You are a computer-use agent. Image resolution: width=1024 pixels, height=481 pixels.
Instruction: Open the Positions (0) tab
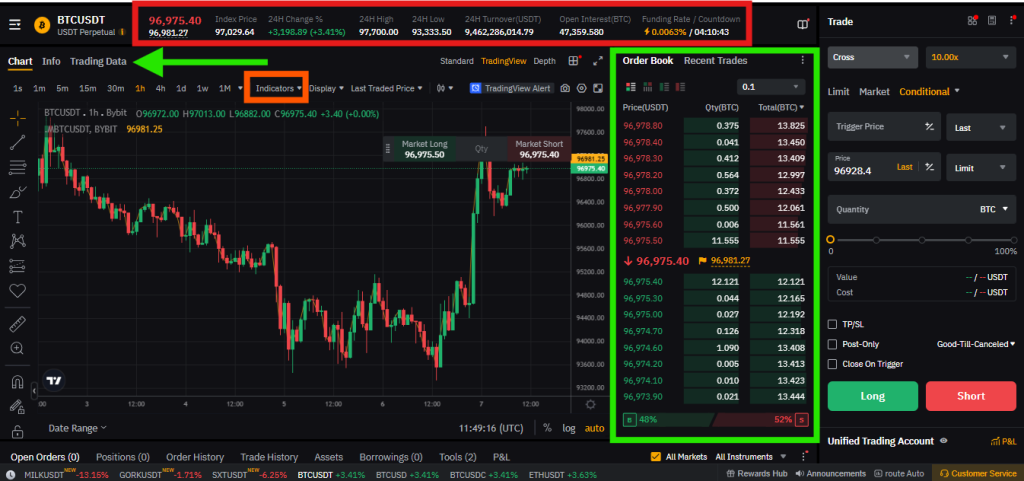[123, 458]
